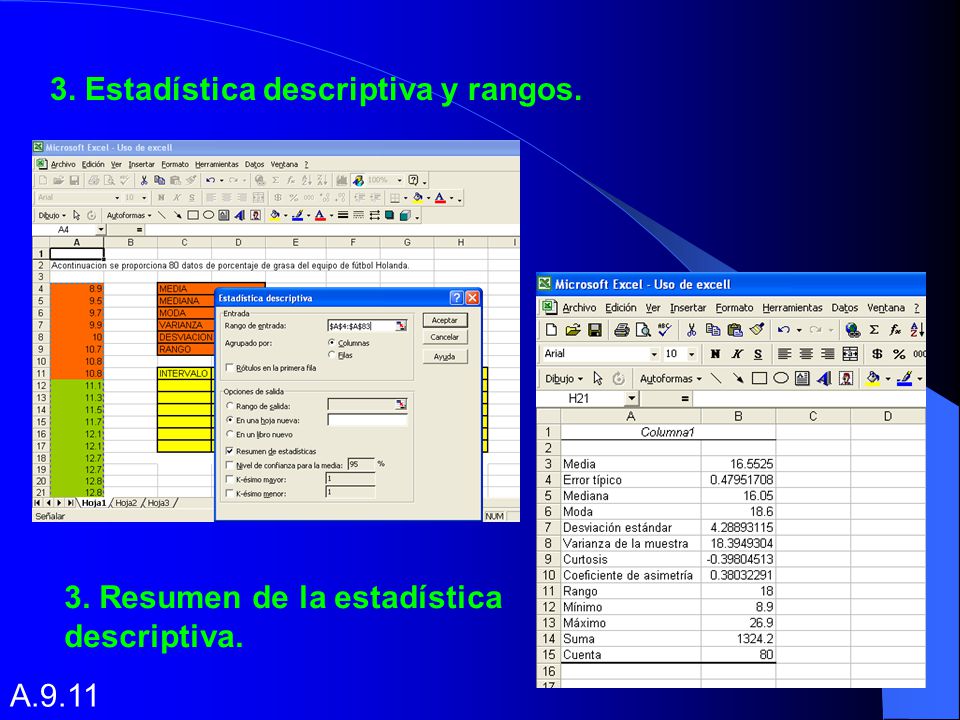Screen dimensions: 960x720
Task: Click Save diskette icon in right Excel window
Action: click(594, 330)
